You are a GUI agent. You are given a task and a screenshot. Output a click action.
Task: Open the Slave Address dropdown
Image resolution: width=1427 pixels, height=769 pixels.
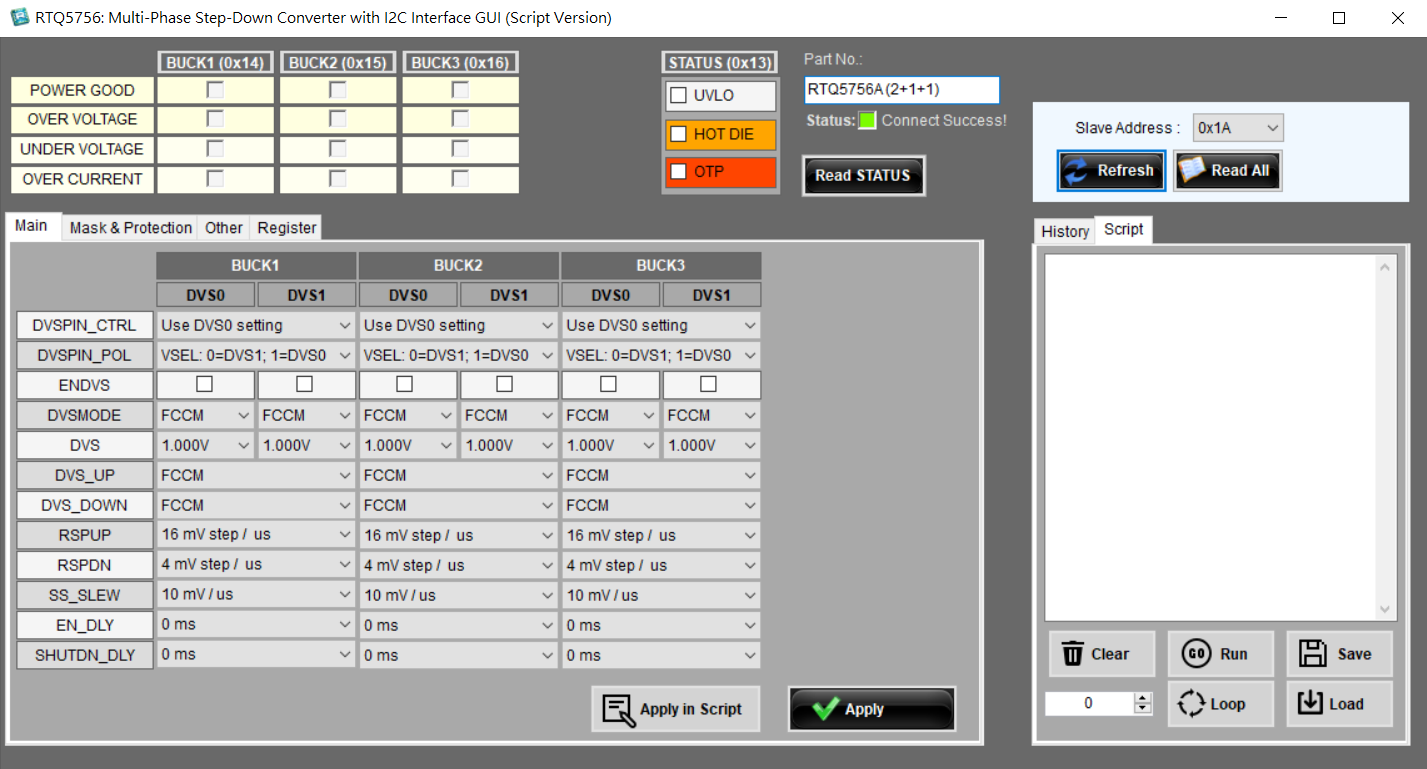point(1238,128)
